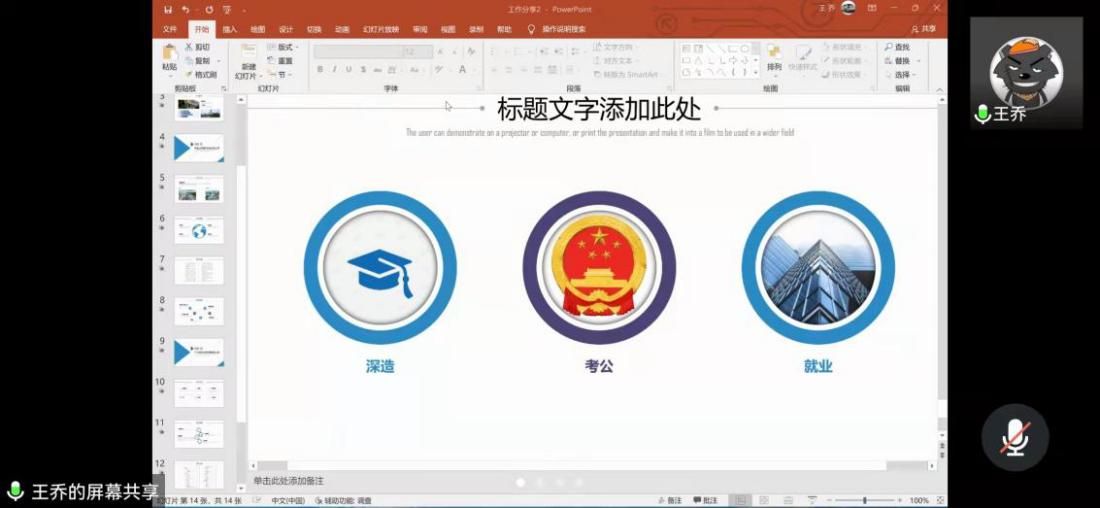
Task: Switch to 动画 ribbon tab
Action: point(342,29)
